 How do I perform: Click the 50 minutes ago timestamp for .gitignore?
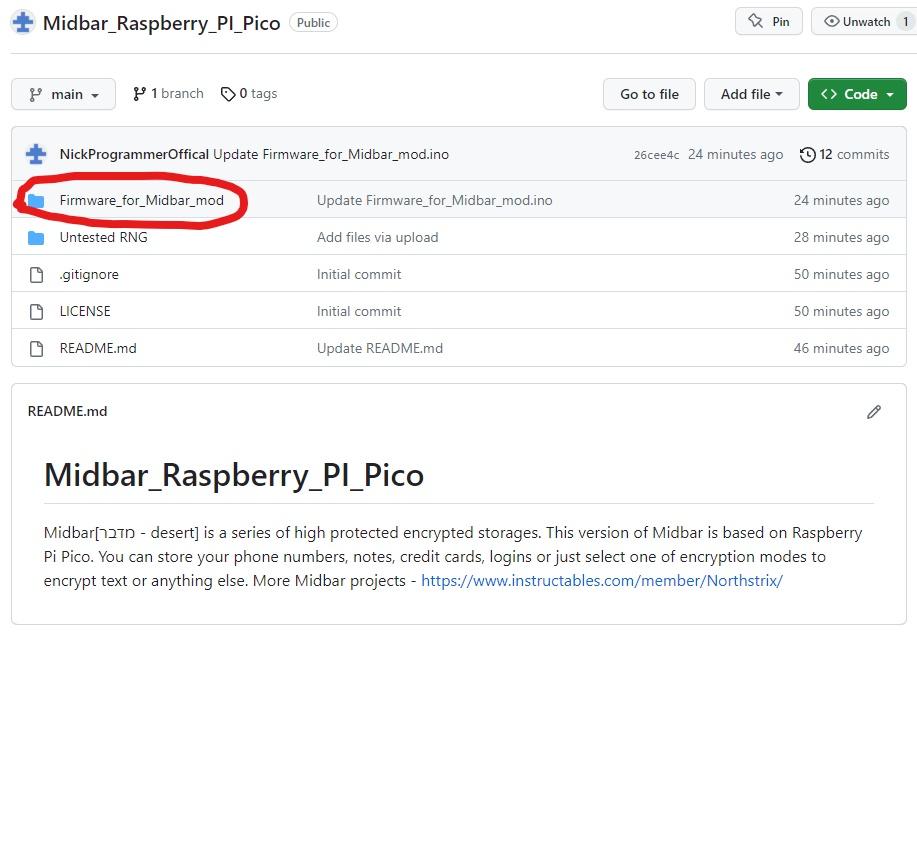(x=841, y=274)
